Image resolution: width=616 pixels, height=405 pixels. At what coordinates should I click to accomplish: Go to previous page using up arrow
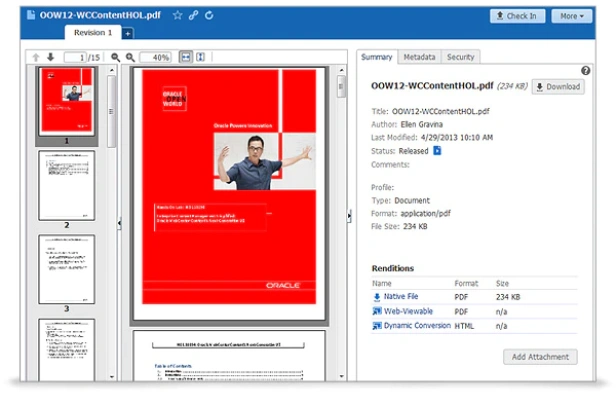coord(36,57)
